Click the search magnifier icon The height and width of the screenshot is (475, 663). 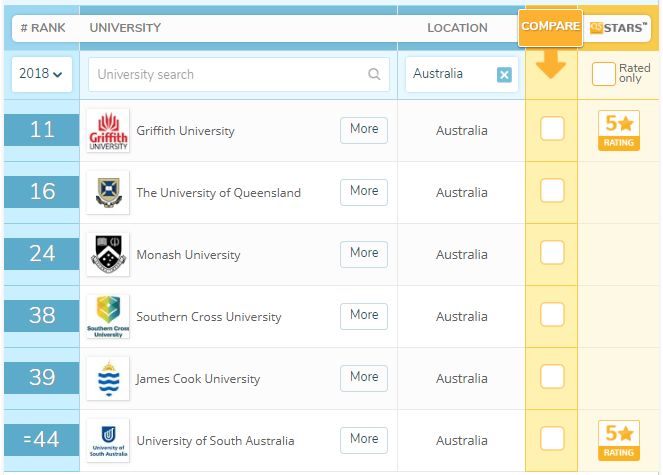coord(374,74)
